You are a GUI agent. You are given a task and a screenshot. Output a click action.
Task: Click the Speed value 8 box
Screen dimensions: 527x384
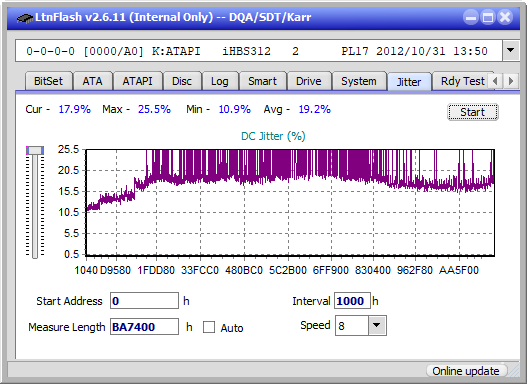coord(352,326)
